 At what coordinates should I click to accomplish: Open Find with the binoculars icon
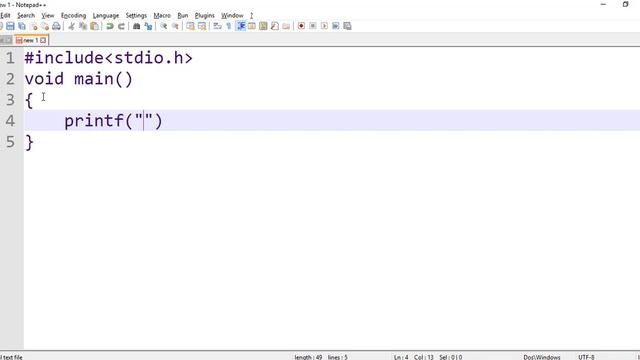click(x=137, y=26)
